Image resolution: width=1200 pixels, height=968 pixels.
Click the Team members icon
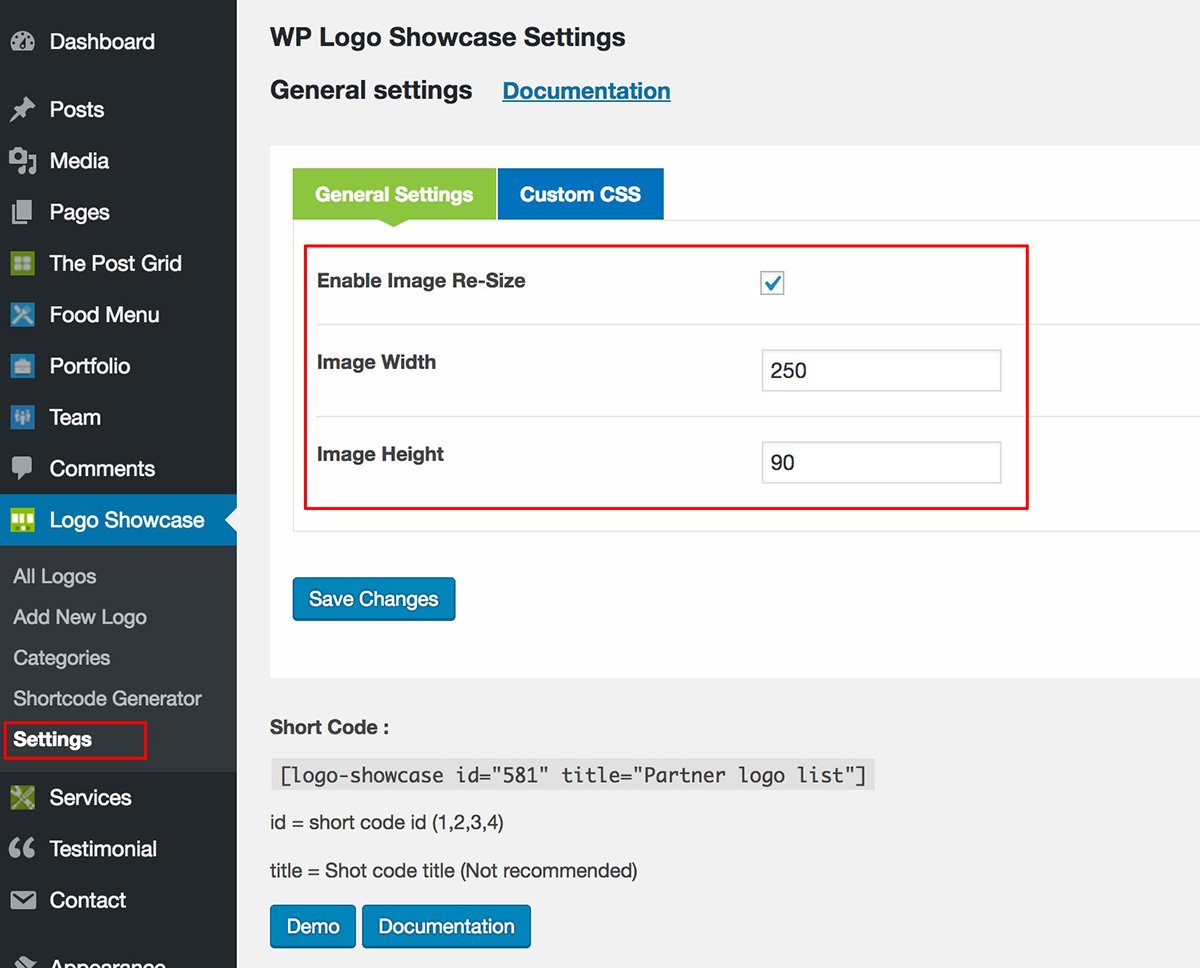point(22,417)
